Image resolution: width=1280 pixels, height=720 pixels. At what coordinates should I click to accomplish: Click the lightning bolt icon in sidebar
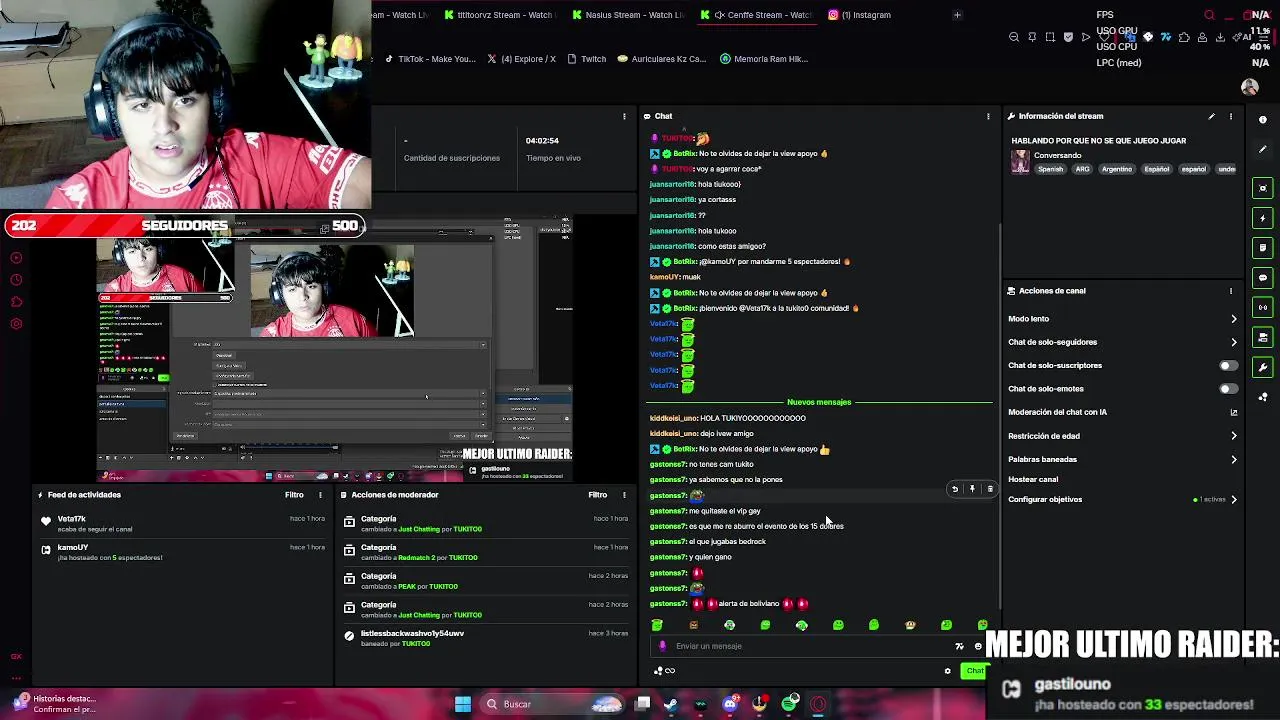1263,218
